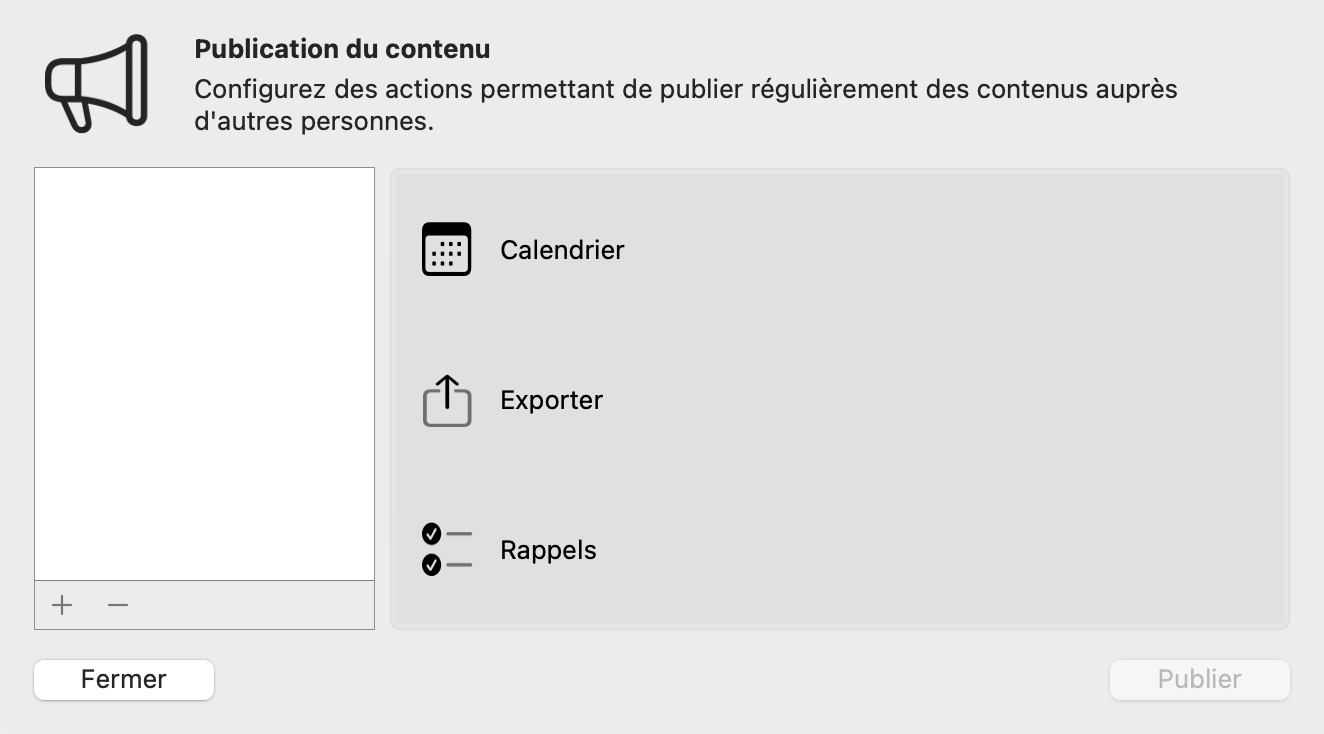Image resolution: width=1324 pixels, height=734 pixels.
Task: Click the "Publication du contenu" heading
Action: (342, 49)
